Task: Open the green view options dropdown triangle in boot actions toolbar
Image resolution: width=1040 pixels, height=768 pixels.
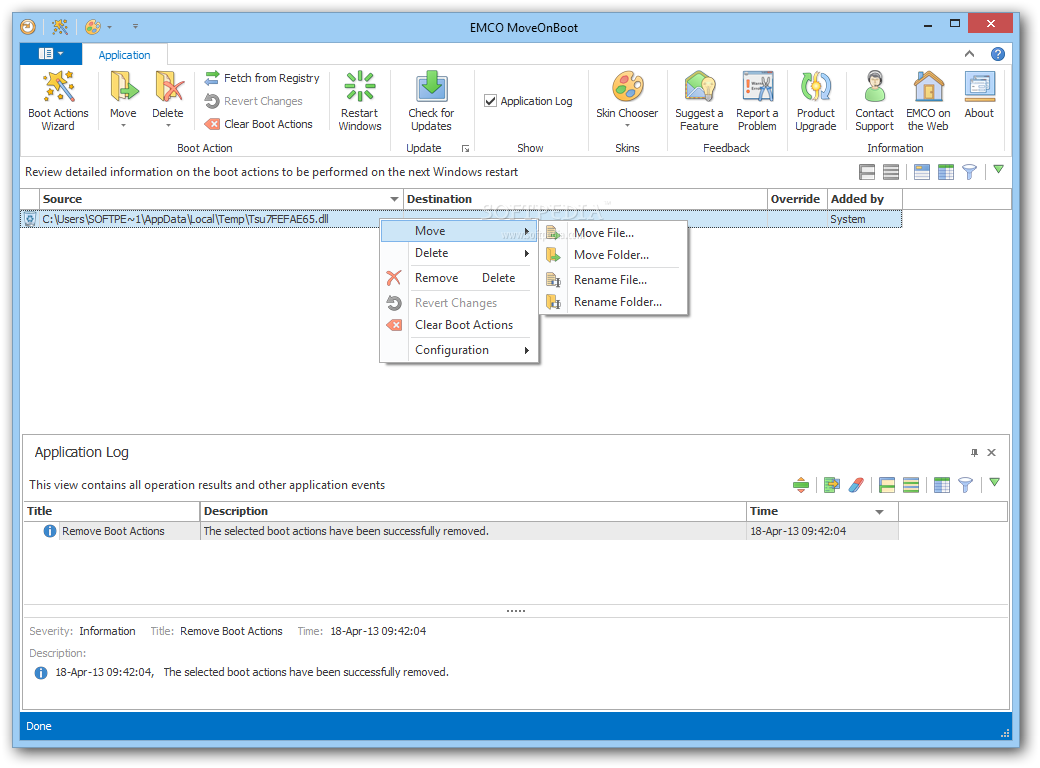Action: (998, 170)
